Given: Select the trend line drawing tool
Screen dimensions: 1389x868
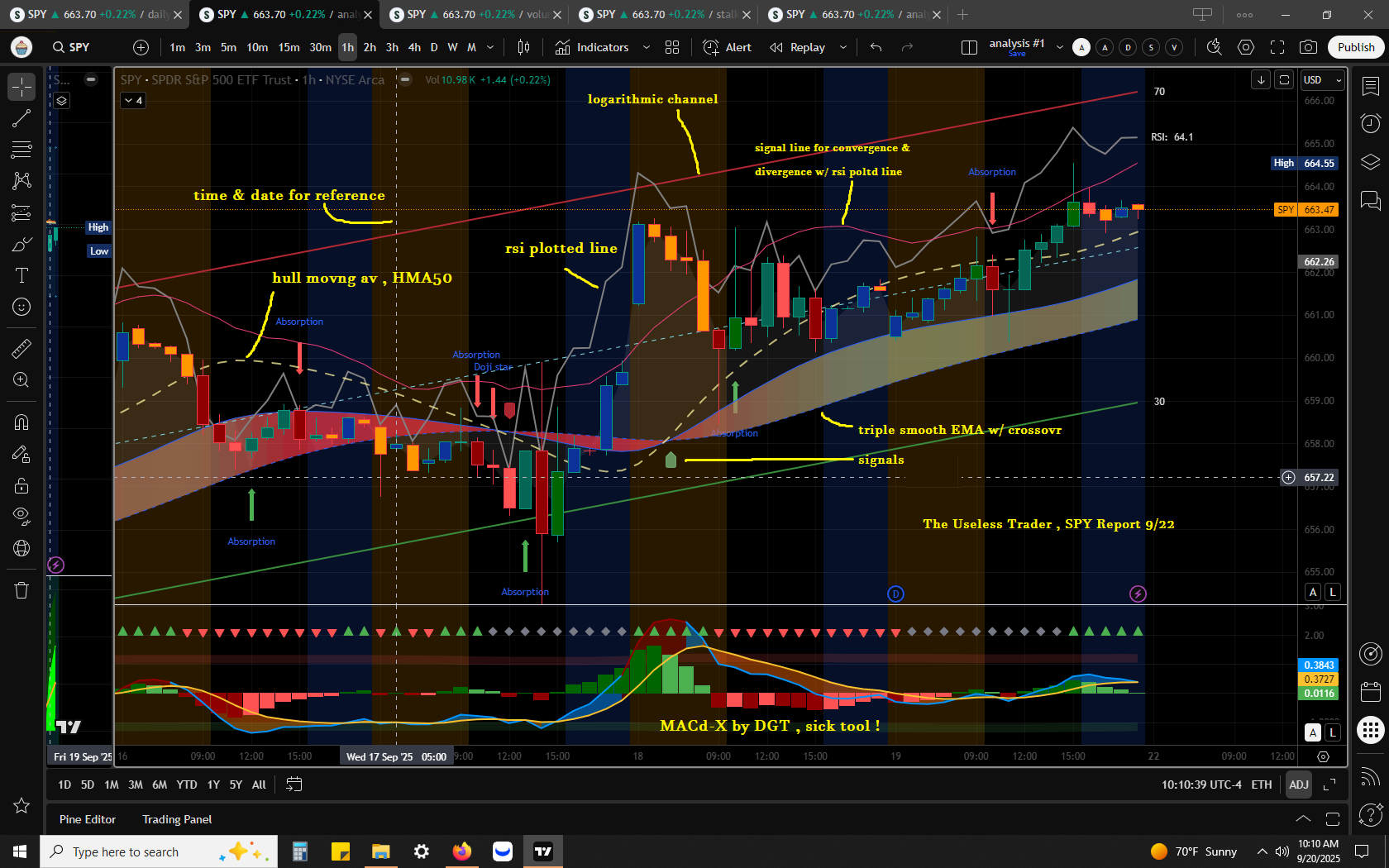Looking at the screenshot, I should coord(21,118).
